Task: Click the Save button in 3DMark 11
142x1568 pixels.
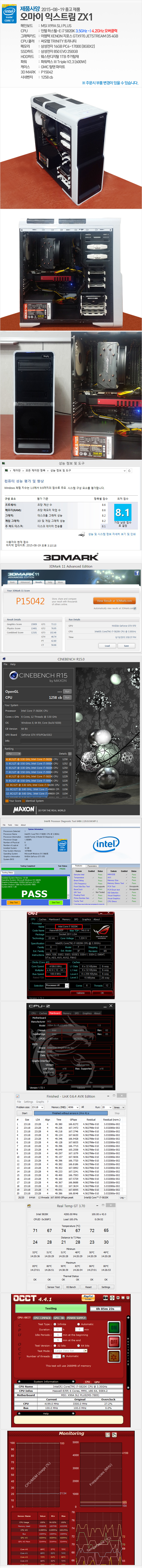Action: tap(126, 646)
